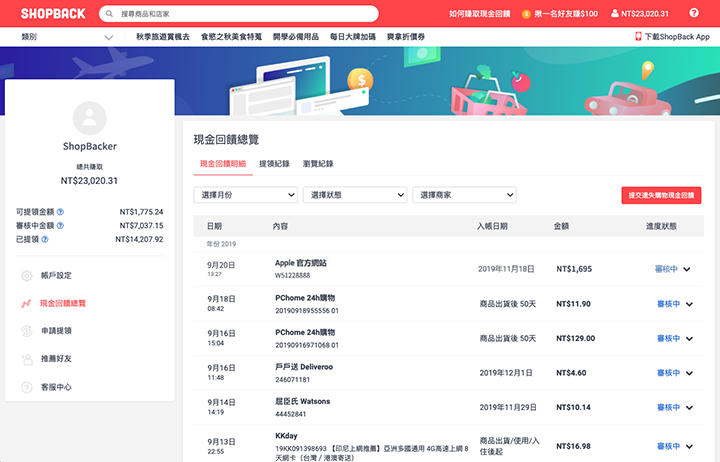Open 客服中心 in sidebar

click(56, 387)
